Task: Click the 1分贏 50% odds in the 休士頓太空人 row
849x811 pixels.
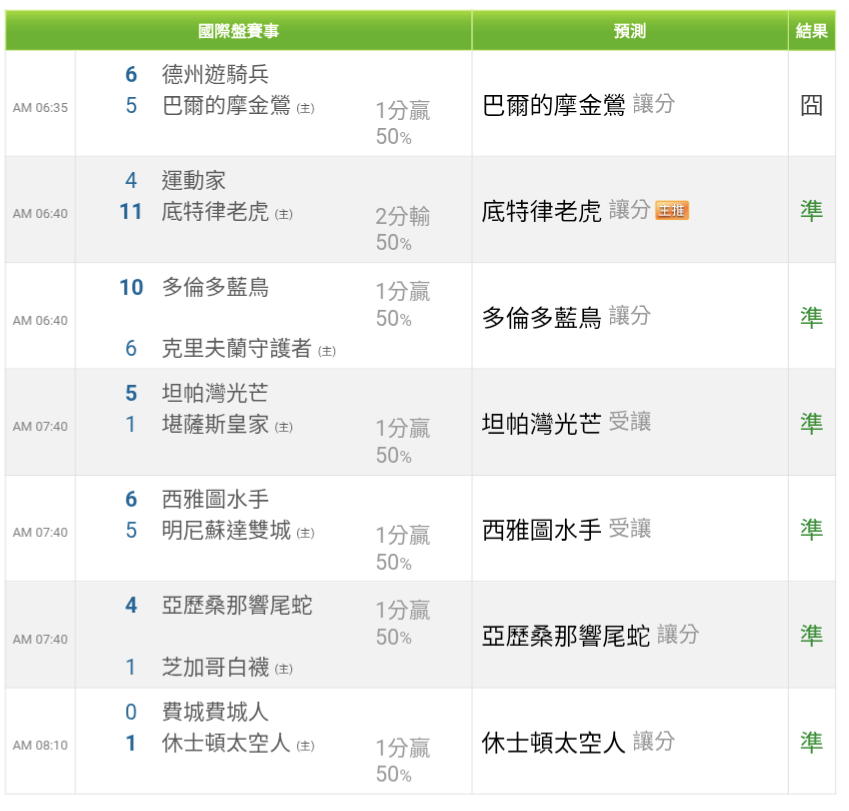Action: click(x=403, y=761)
